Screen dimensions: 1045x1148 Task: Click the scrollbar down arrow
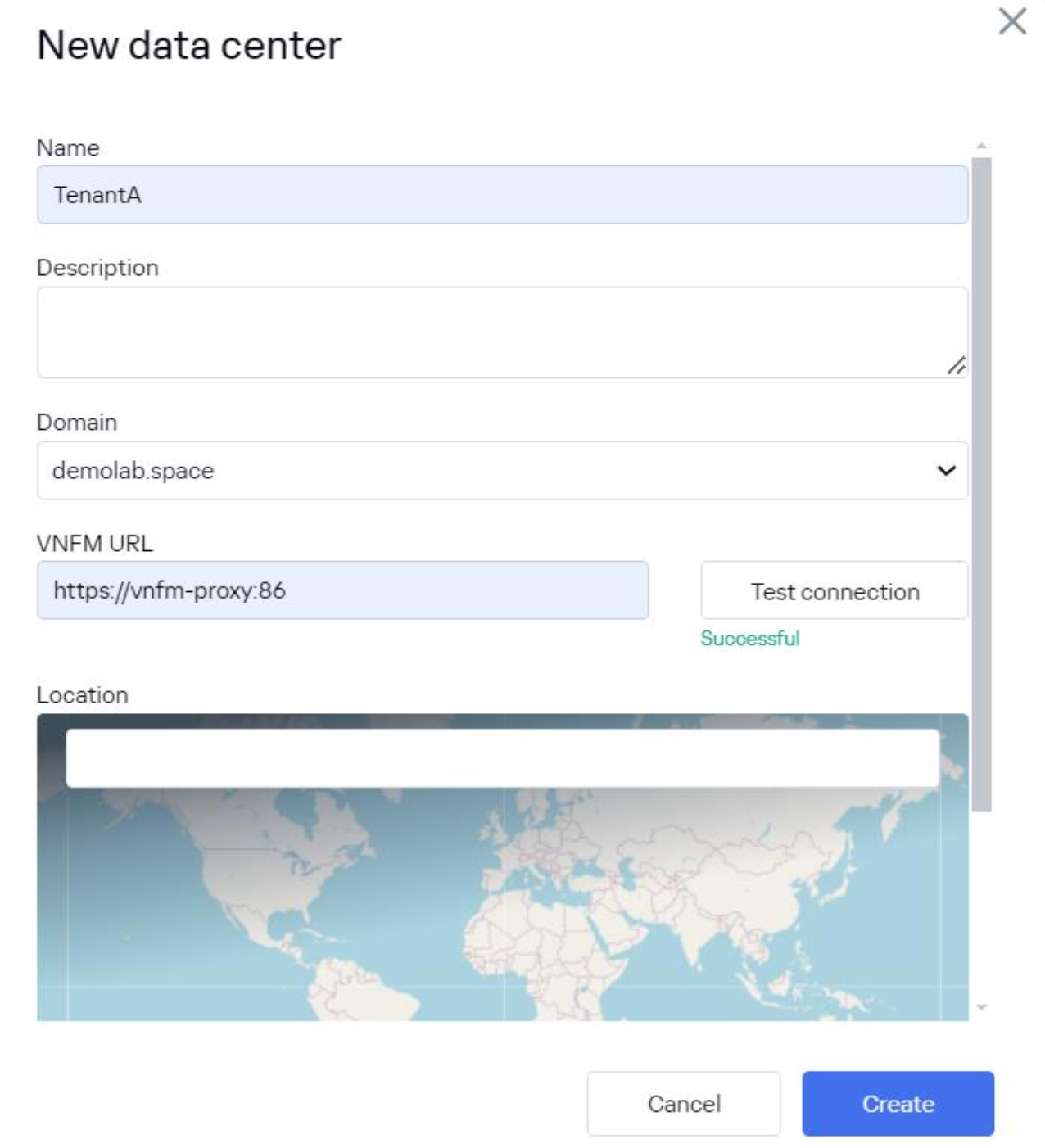[981, 1007]
